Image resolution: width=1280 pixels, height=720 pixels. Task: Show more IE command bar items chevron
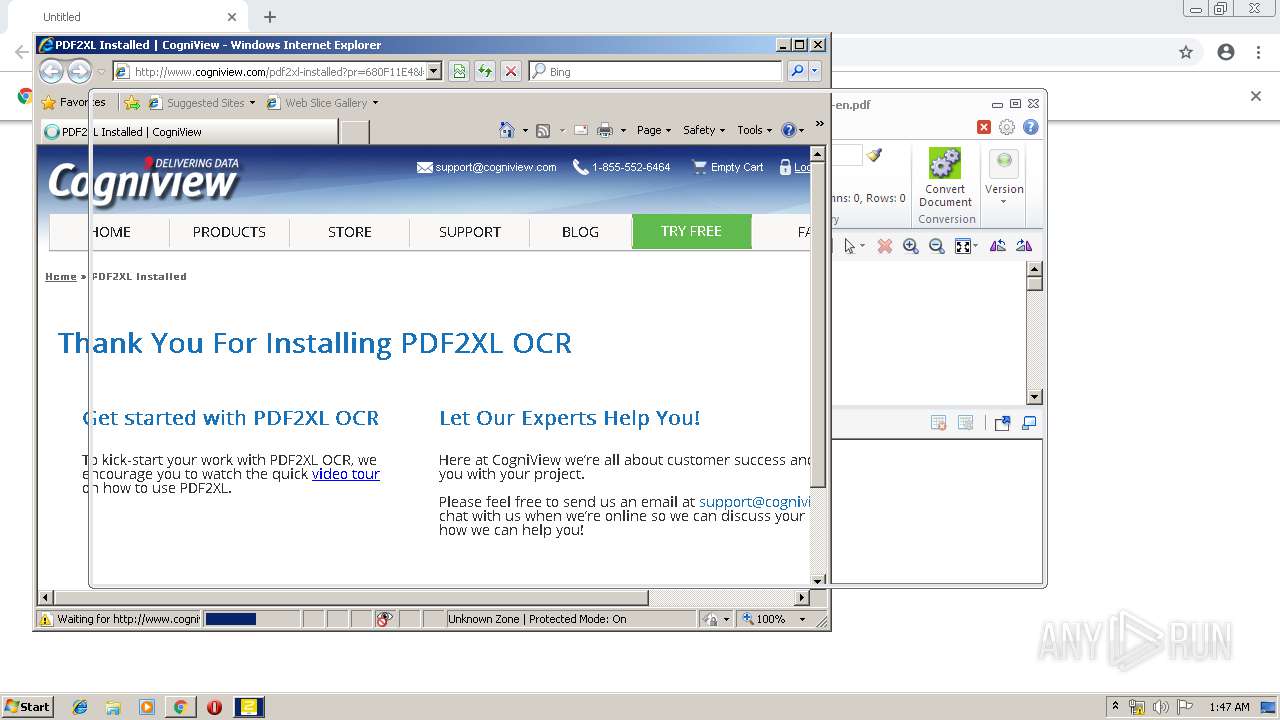tap(819, 124)
